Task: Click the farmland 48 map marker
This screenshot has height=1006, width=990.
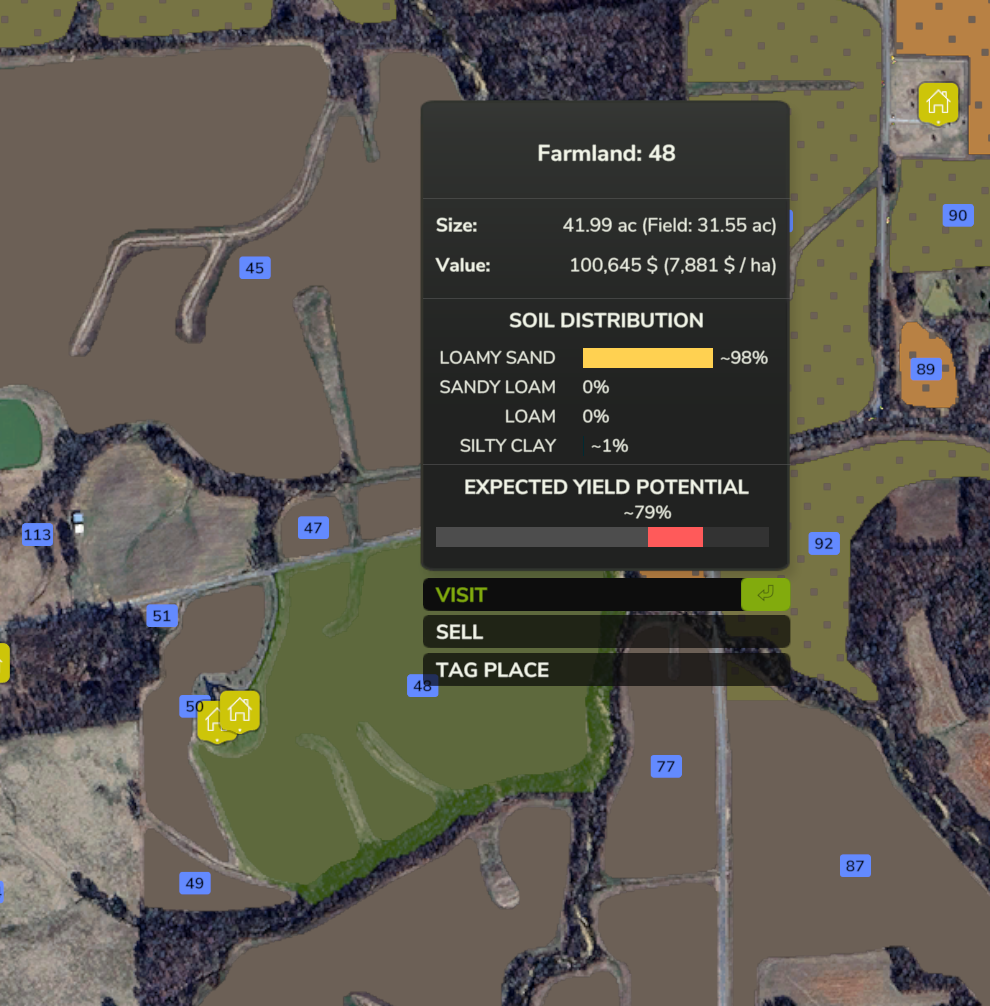Action: pyautogui.click(x=422, y=686)
